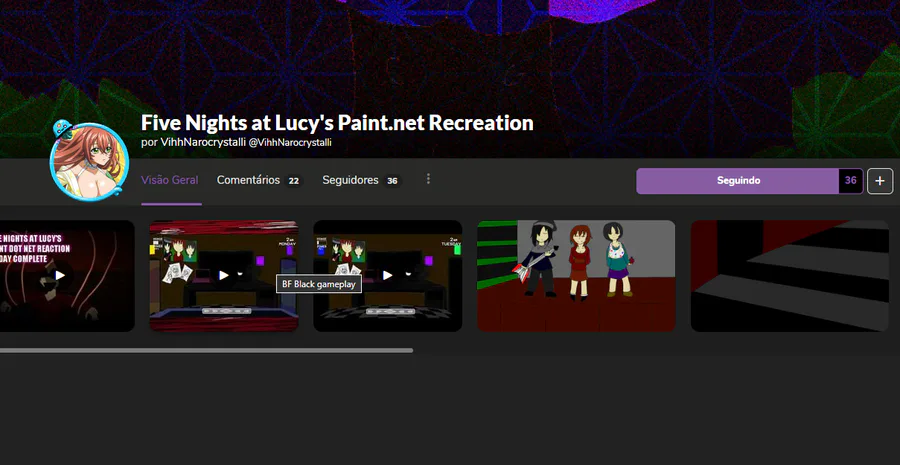Click the Seguindo follow button

[x=738, y=181]
